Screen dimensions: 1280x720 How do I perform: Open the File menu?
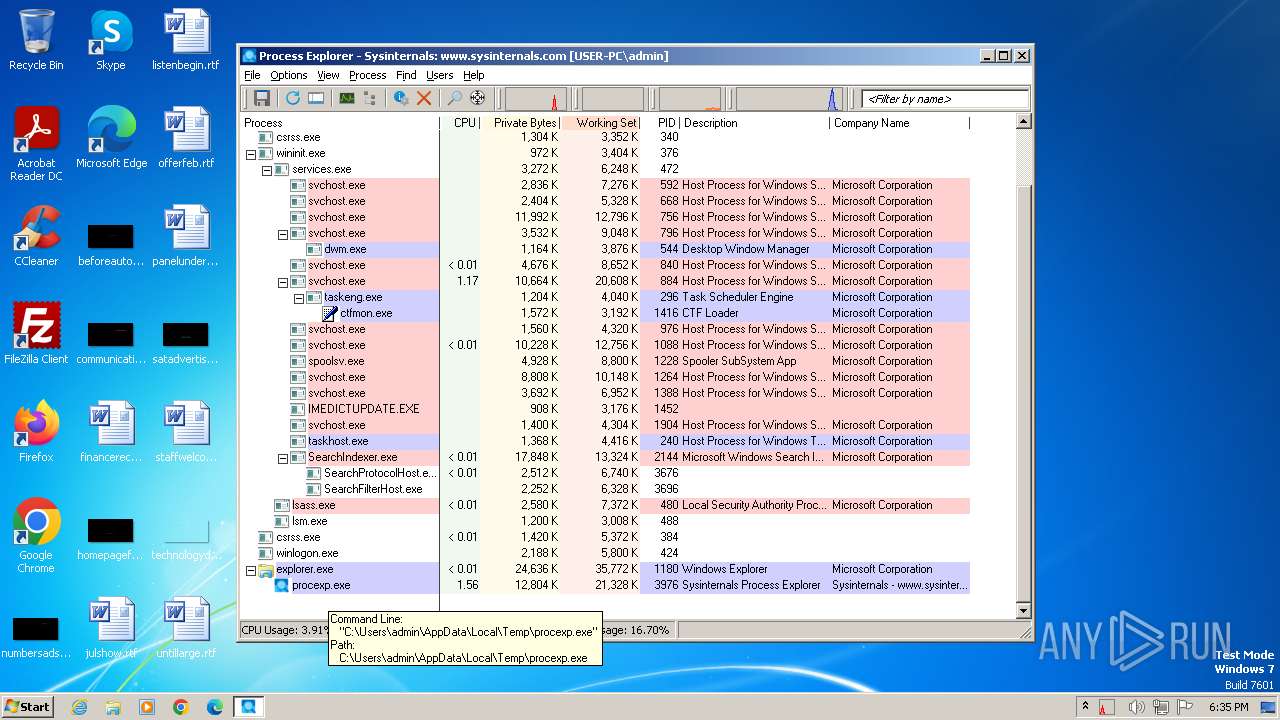click(252, 75)
